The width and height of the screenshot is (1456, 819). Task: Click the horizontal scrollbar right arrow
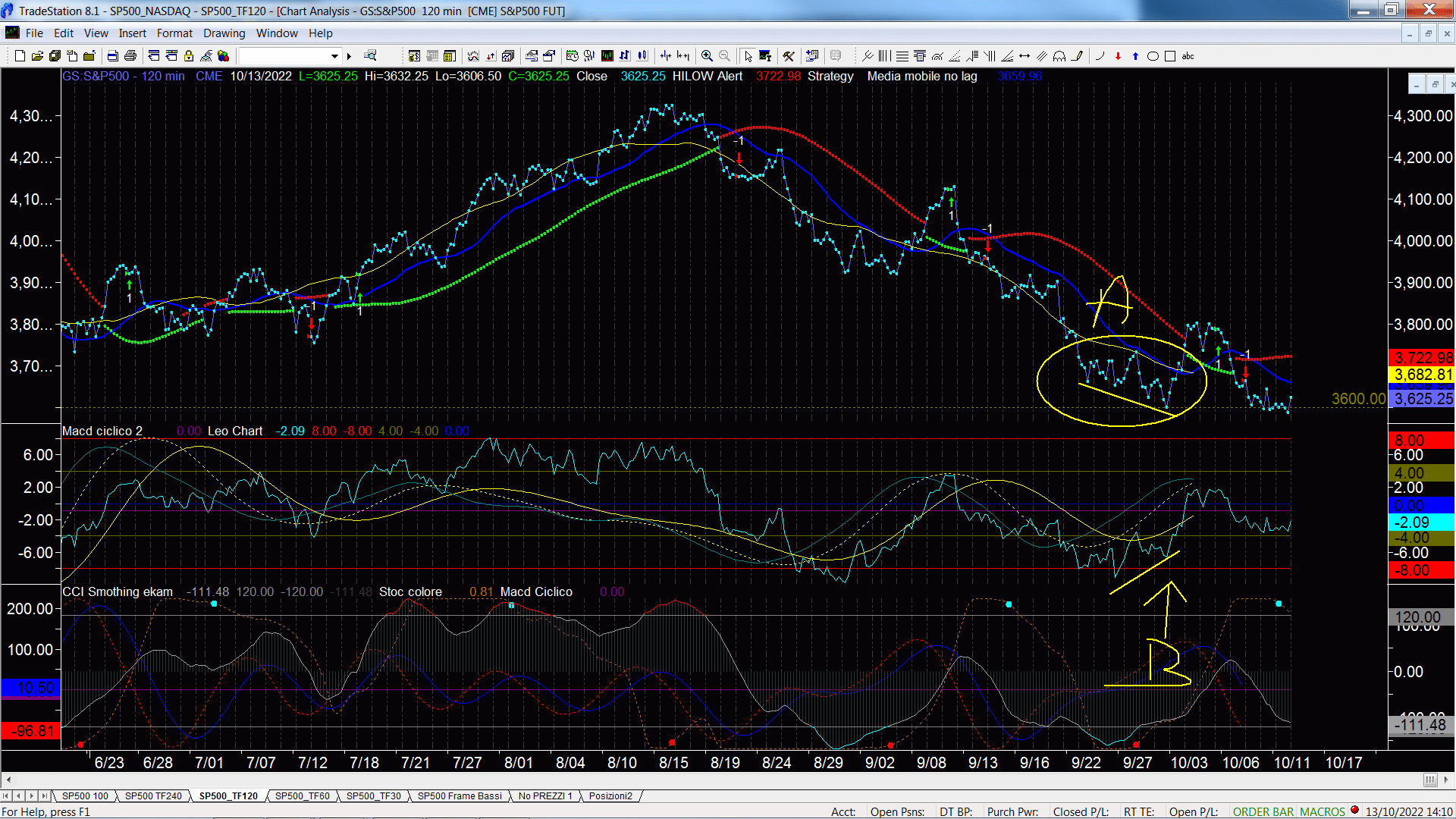click(1447, 780)
